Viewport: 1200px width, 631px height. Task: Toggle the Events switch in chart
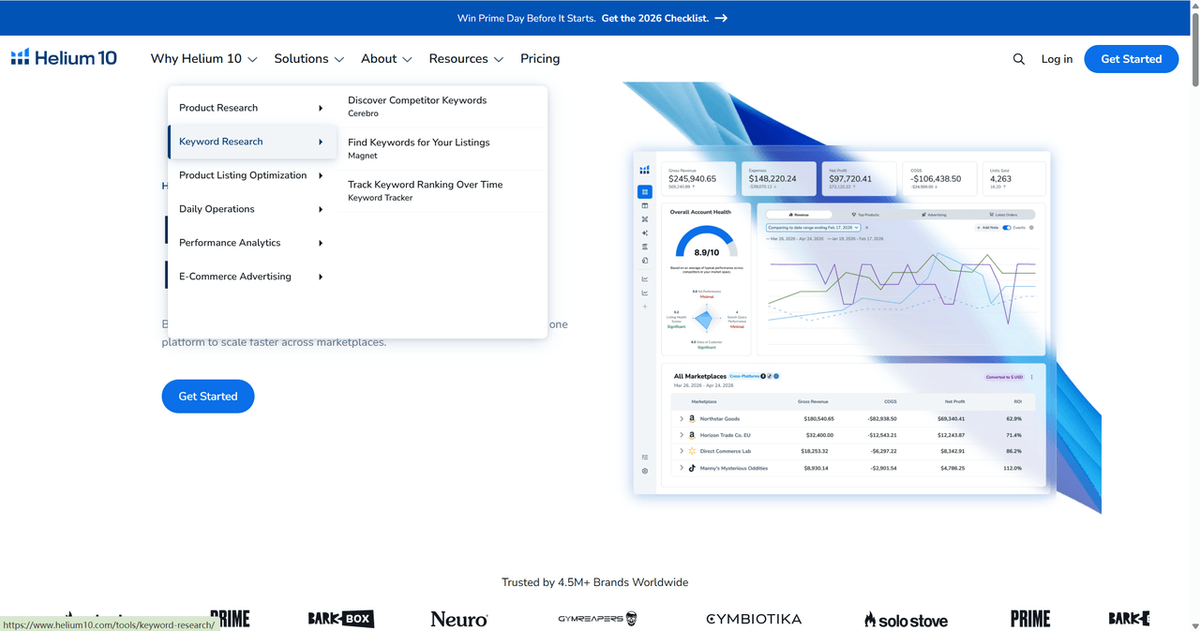[x=1007, y=228]
